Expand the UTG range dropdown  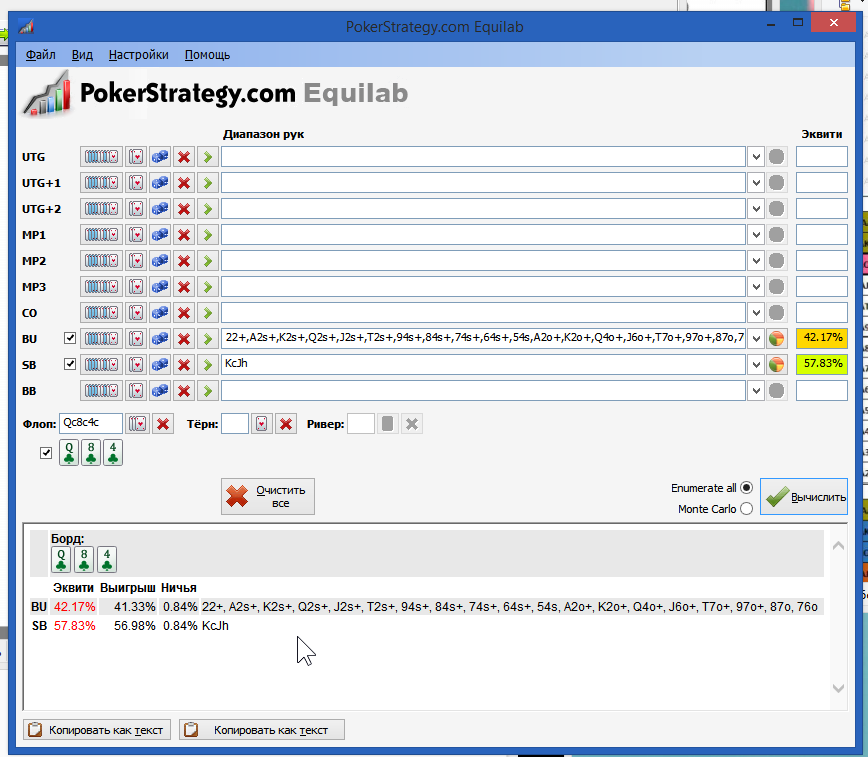[756, 157]
